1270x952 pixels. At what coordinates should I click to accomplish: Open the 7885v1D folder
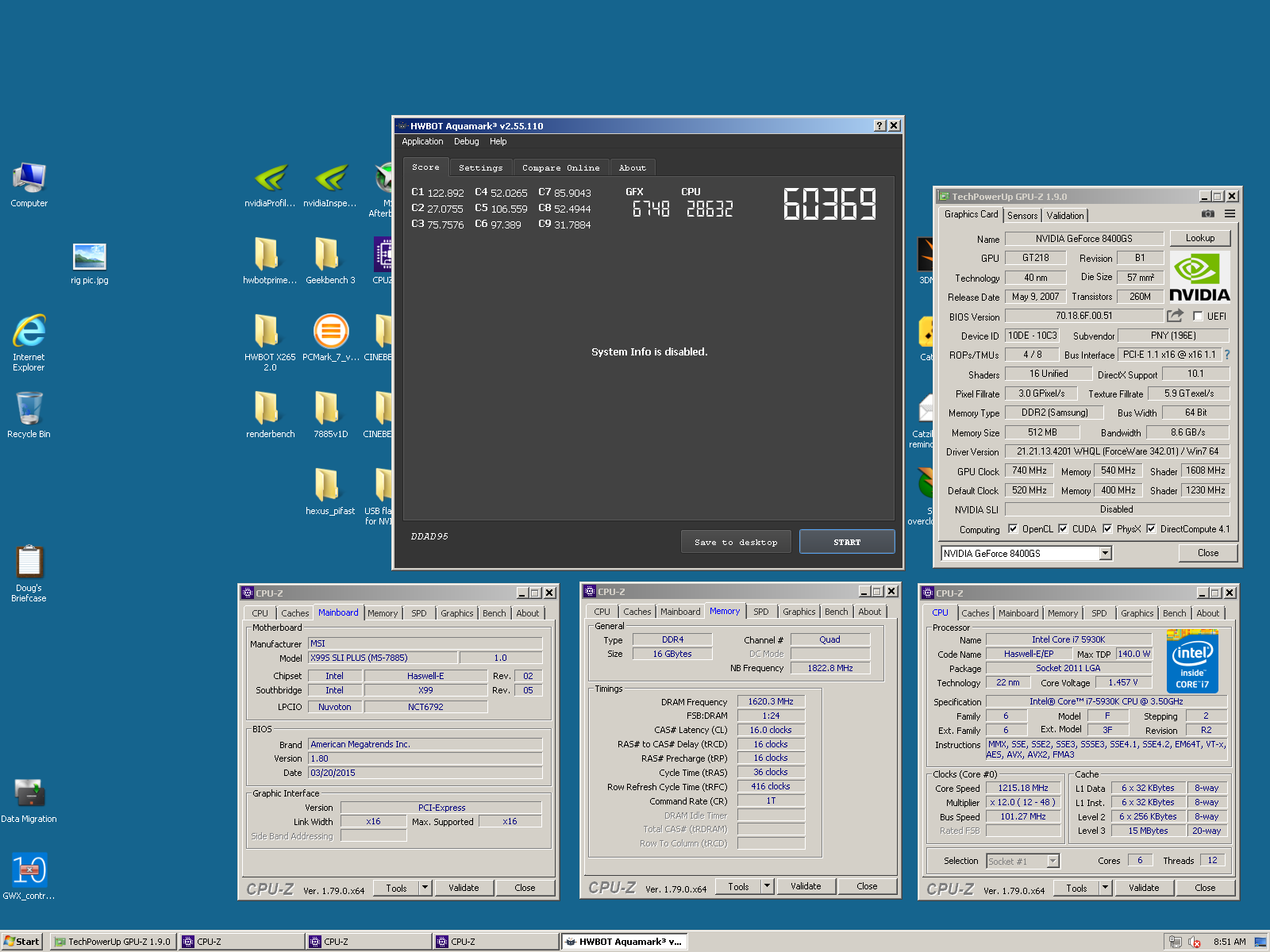330,415
